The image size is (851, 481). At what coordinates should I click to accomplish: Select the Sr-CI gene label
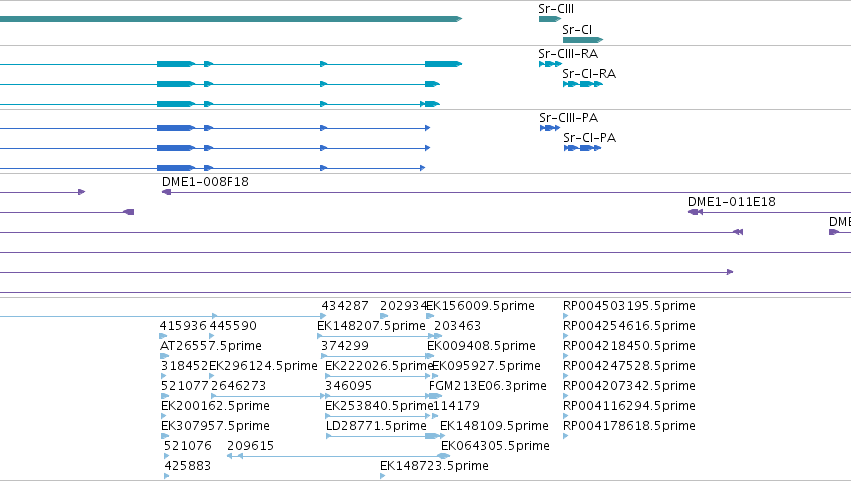click(x=577, y=30)
